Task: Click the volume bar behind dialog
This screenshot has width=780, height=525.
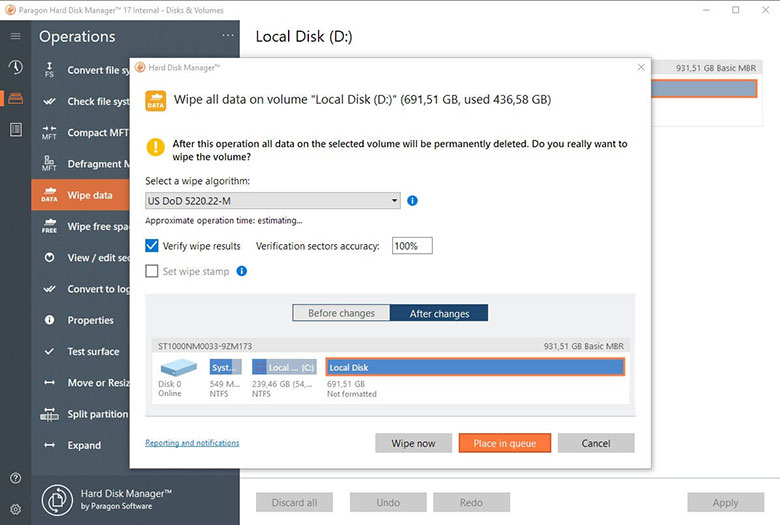Action: tap(704, 89)
